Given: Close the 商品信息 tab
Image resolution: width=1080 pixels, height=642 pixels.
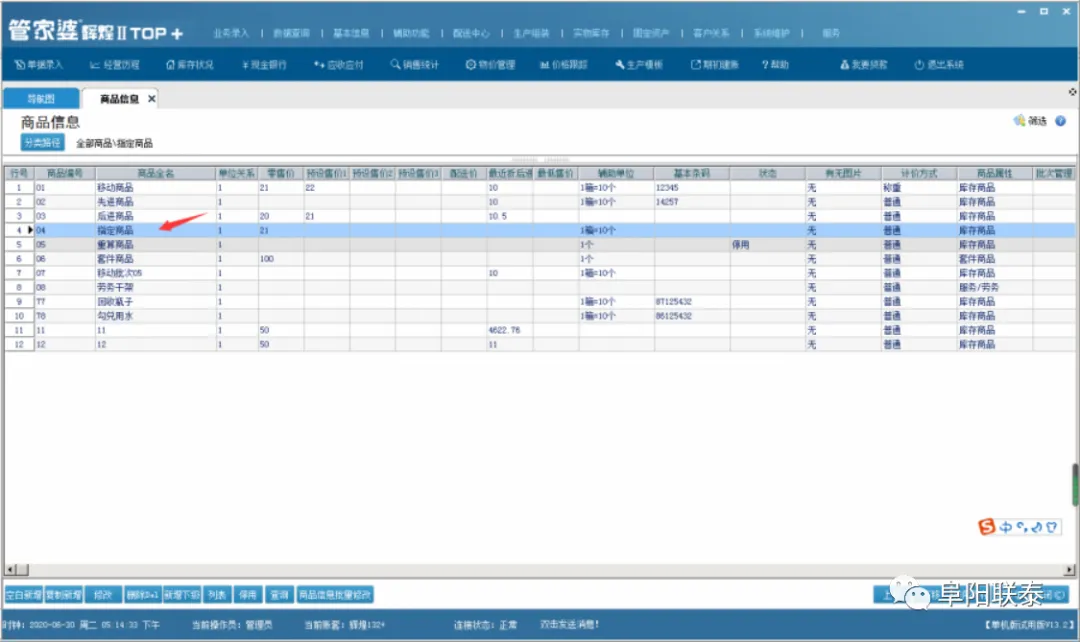Looking at the screenshot, I should point(152,99).
